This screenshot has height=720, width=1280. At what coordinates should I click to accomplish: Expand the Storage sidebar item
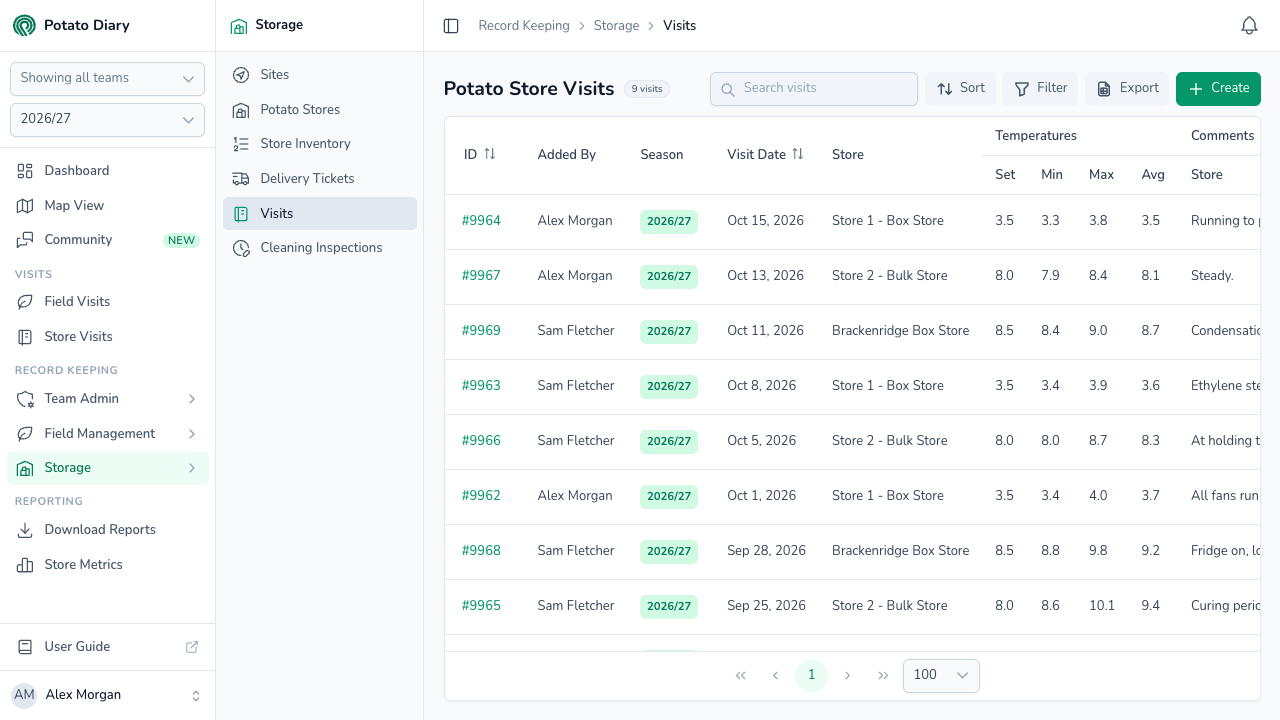[107, 467]
